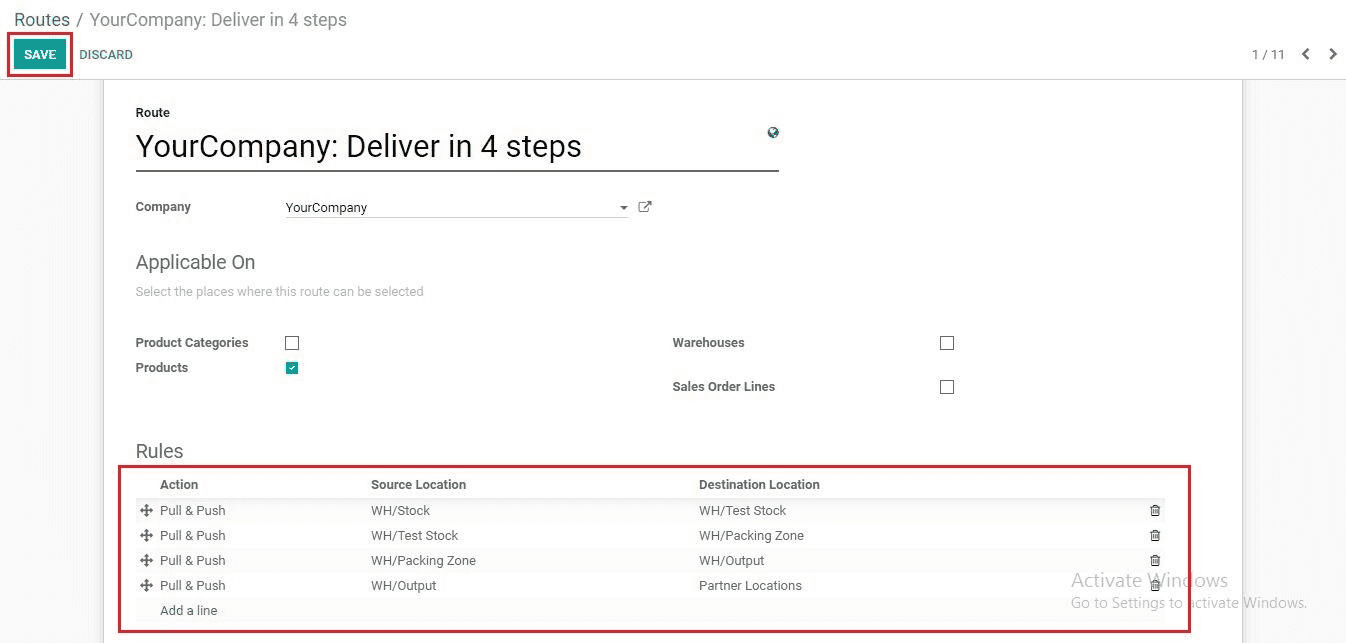Click Pull & Push in the WH/Output source row
Screen dimensions: 1346x643
click(x=192, y=586)
